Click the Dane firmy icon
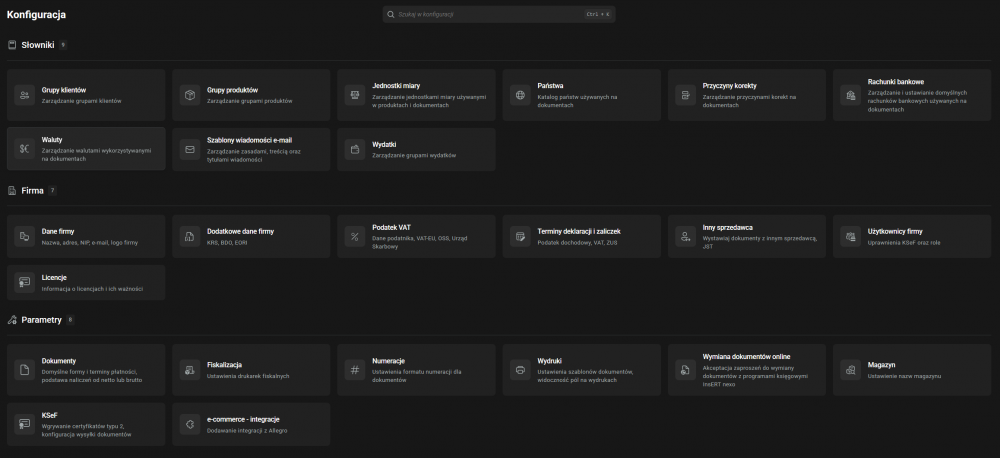1000x458 pixels. (x=24, y=237)
